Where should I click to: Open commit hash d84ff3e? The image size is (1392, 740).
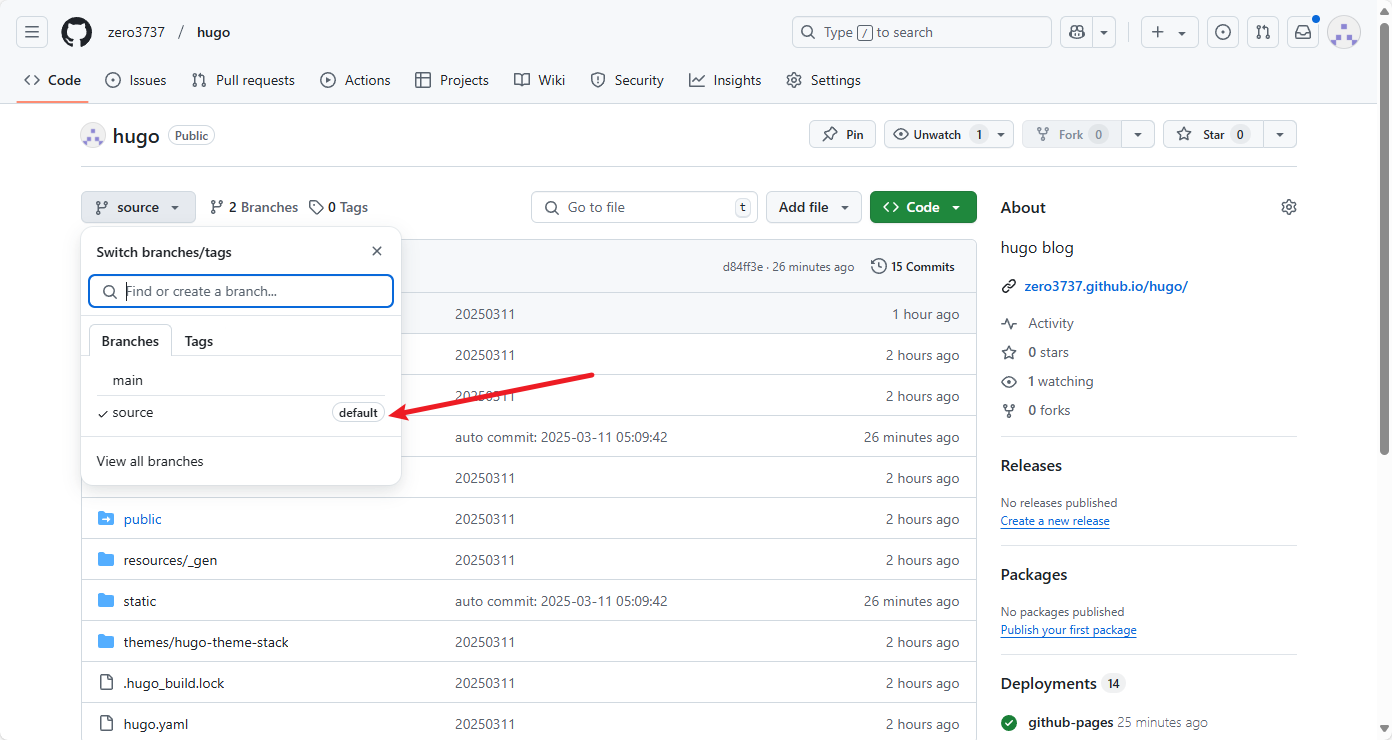pyautogui.click(x=743, y=267)
